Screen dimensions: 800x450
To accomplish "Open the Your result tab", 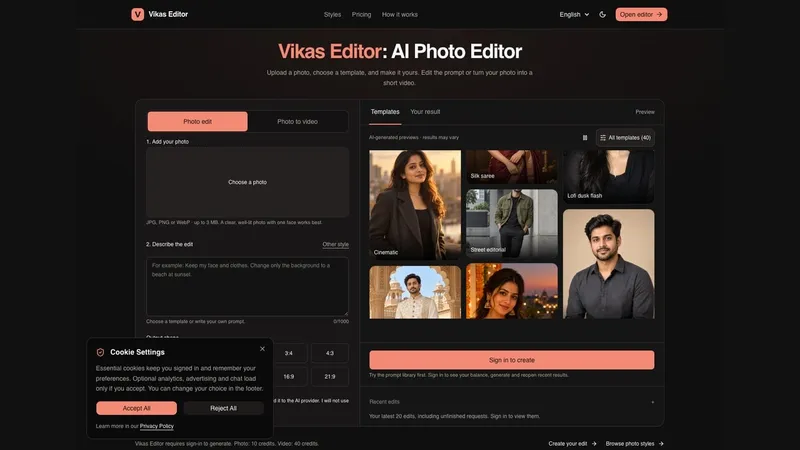I will (425, 112).
